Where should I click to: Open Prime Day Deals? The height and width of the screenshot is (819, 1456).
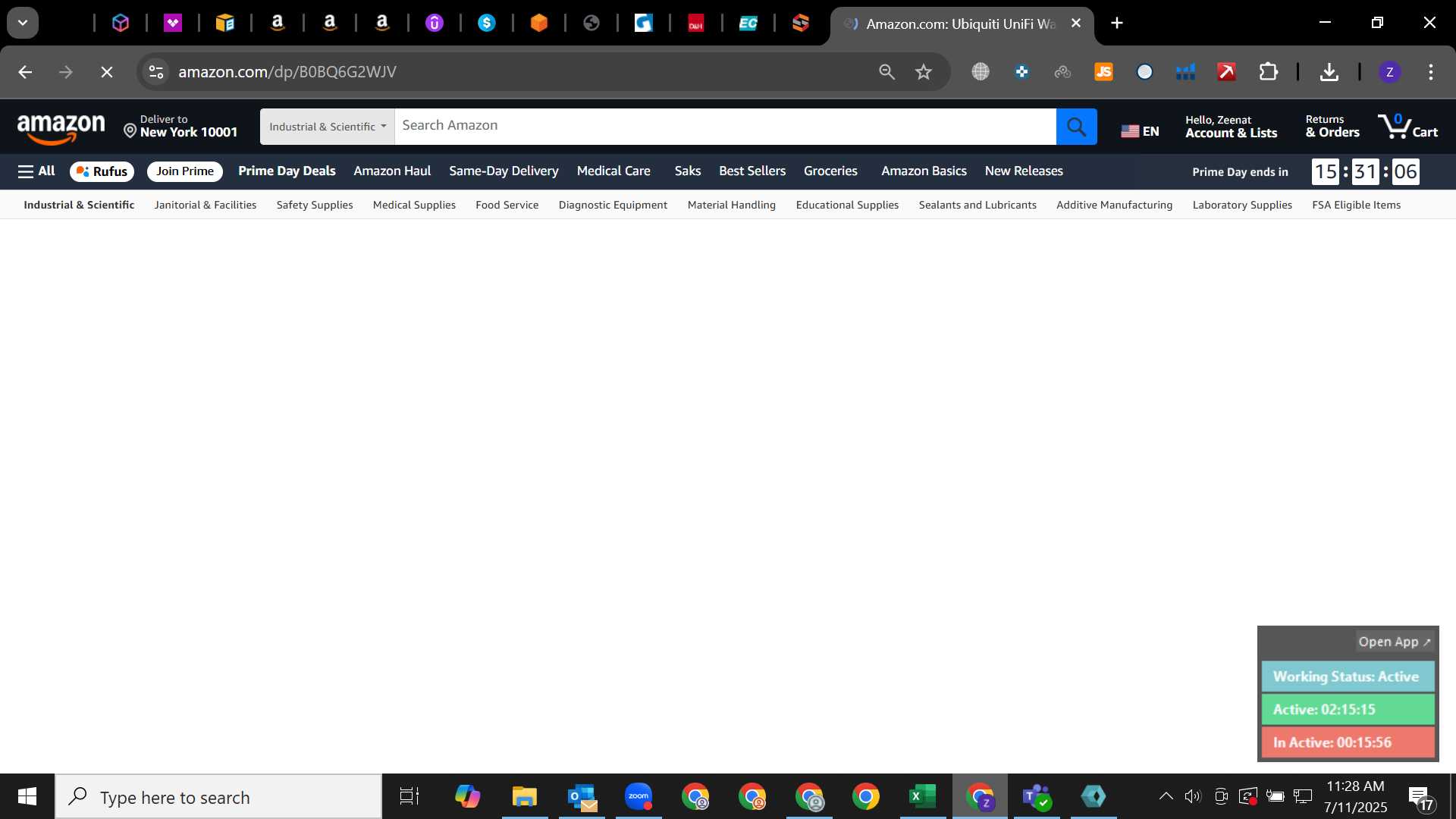click(x=287, y=171)
